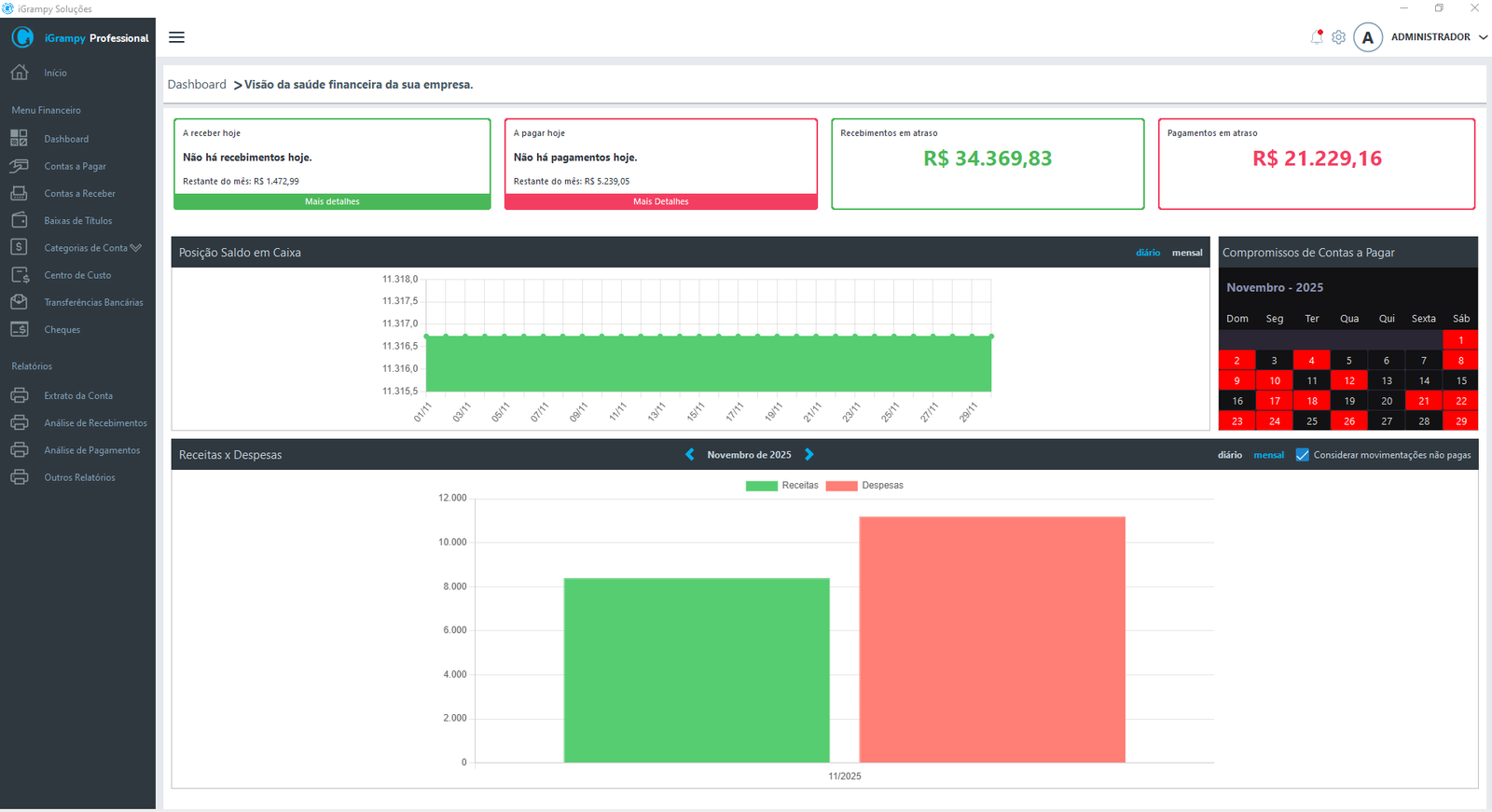Click the hamburger menu icon
Image resolution: width=1492 pixels, height=812 pixels.
176,37
